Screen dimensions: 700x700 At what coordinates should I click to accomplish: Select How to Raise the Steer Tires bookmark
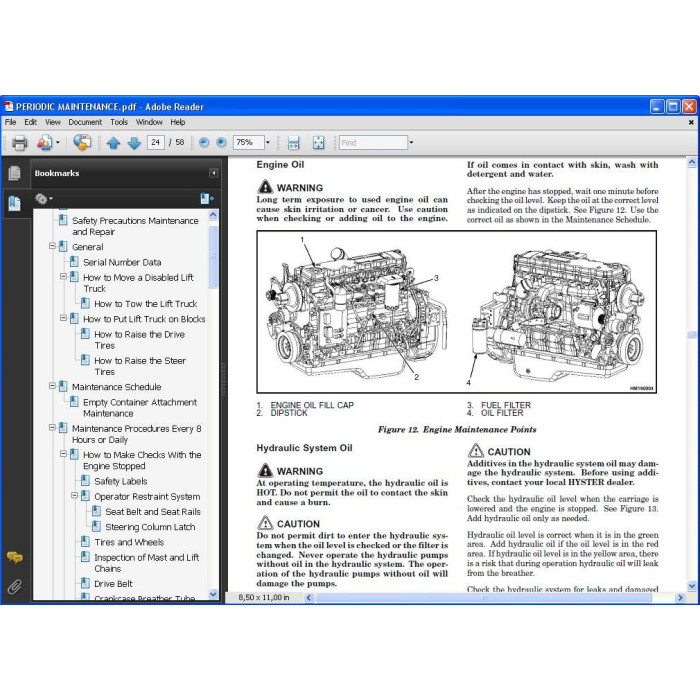(140, 366)
